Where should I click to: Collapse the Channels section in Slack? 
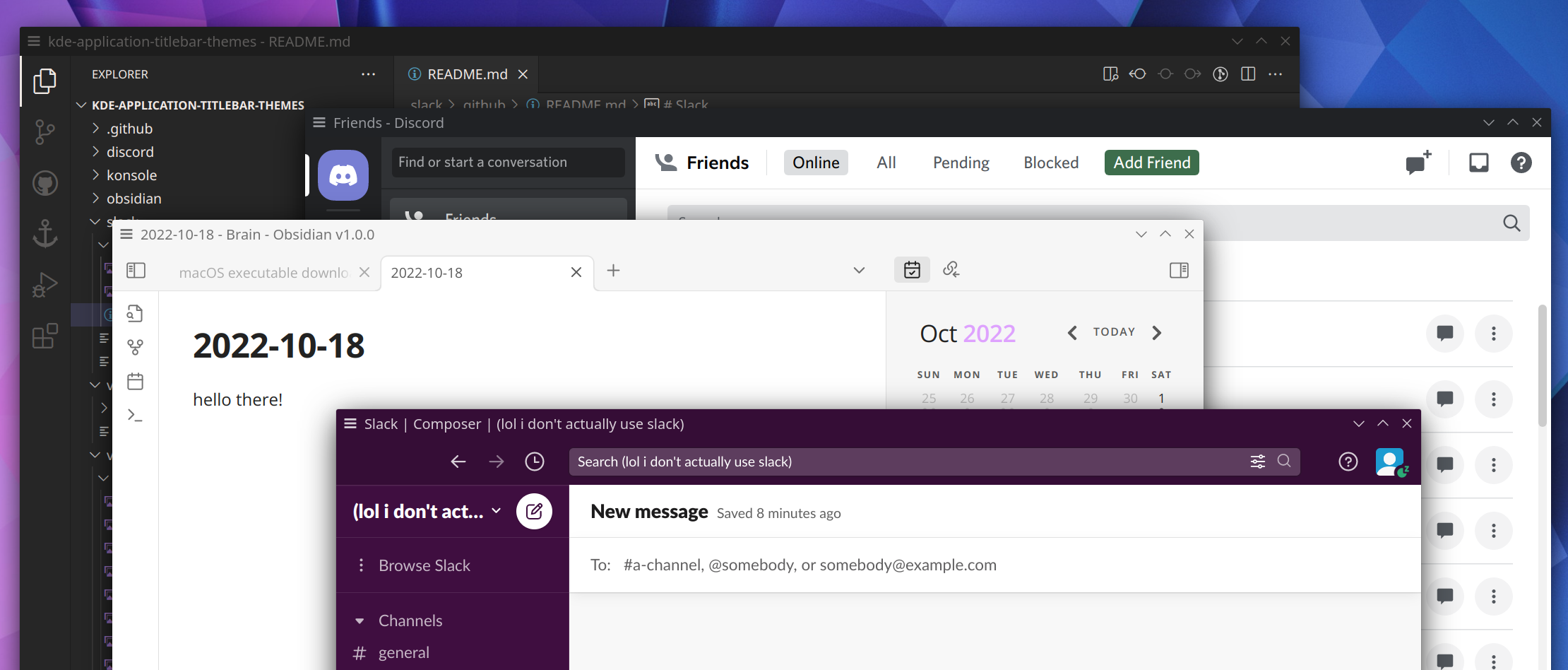[x=360, y=621]
